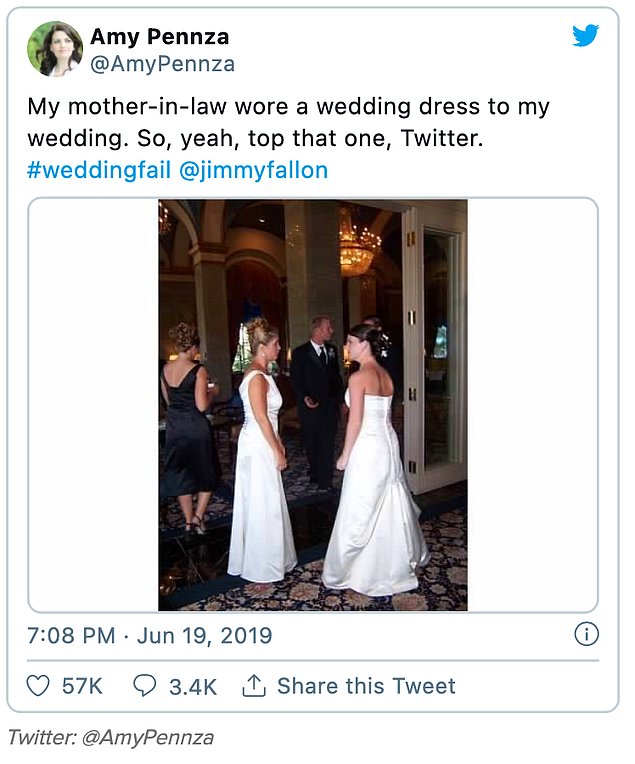Click the empty card area right of photo
Image resolution: width=635 pixels, height=764 pixels.
point(530,405)
